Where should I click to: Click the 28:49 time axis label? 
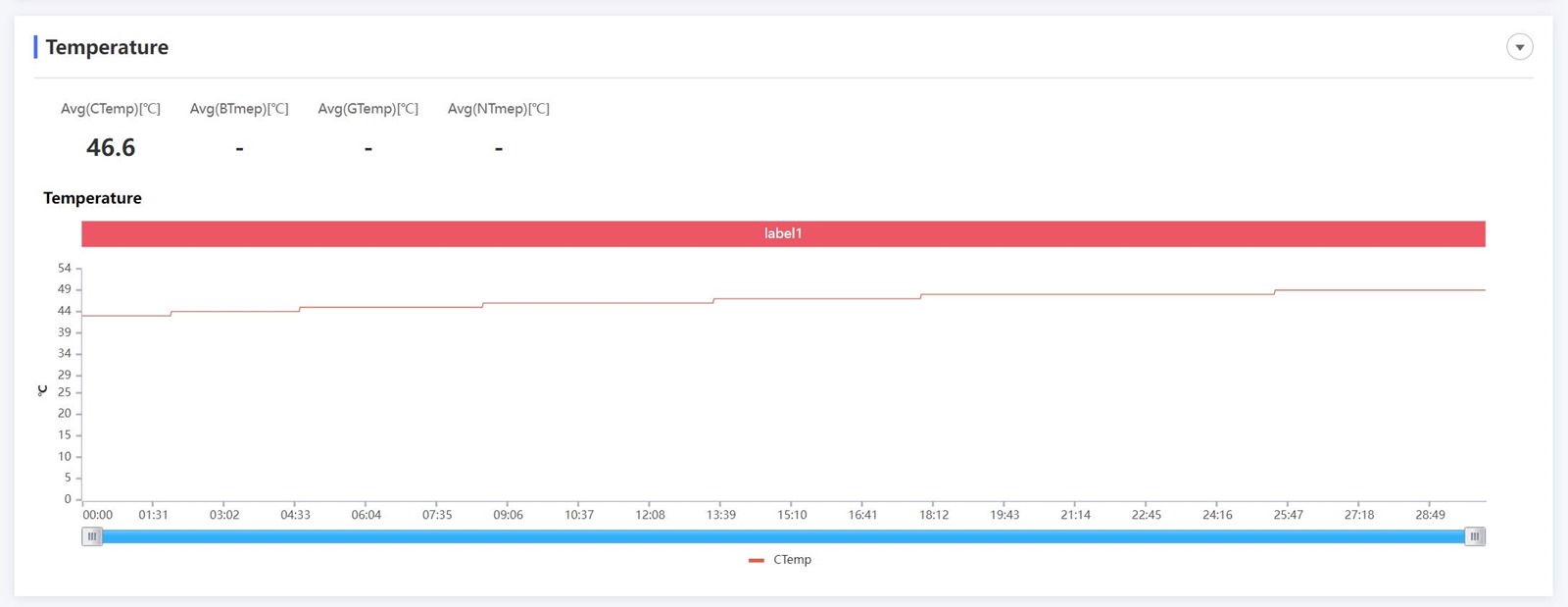click(1430, 515)
